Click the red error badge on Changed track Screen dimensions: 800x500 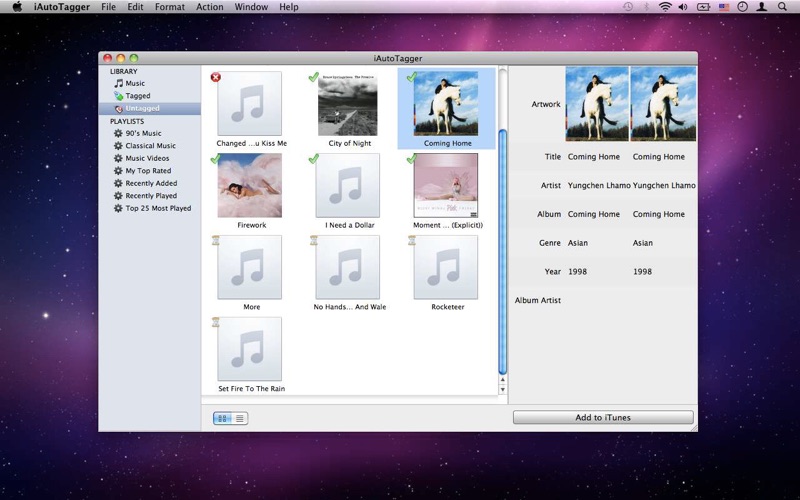click(216, 77)
